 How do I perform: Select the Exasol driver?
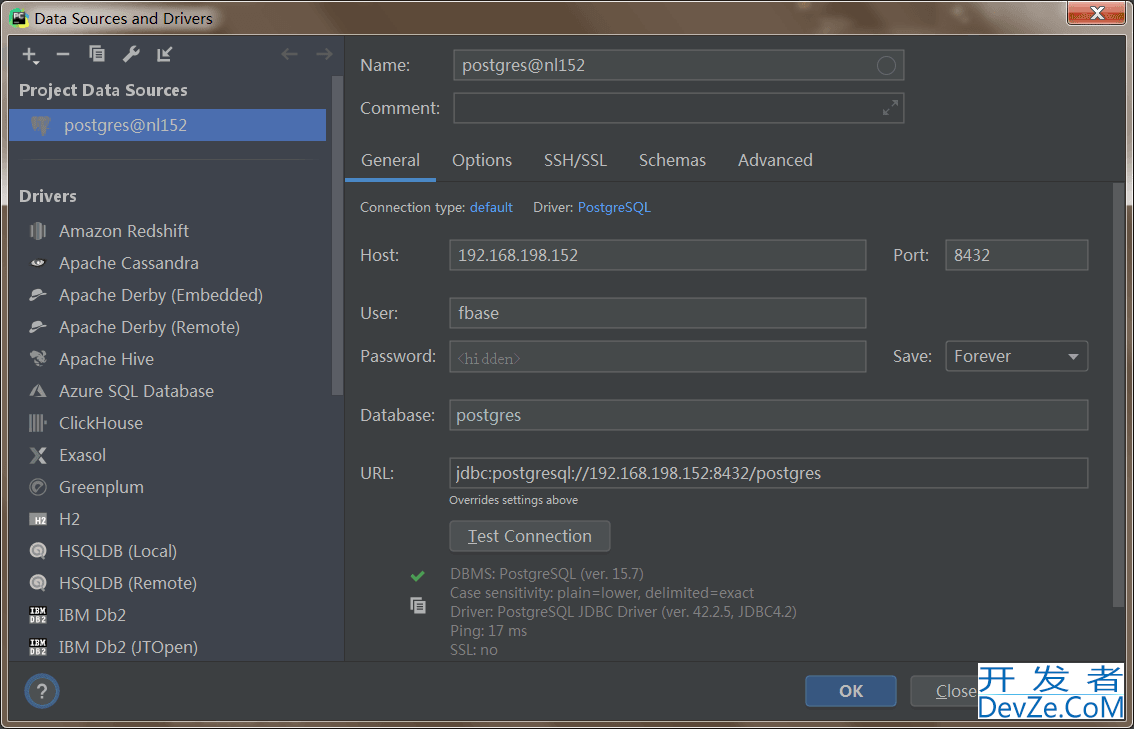pos(82,455)
